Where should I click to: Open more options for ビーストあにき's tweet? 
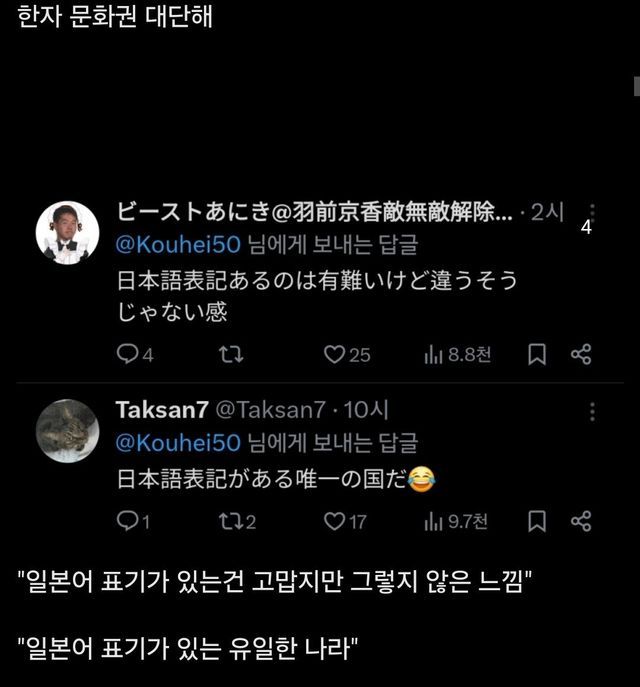pos(592,213)
